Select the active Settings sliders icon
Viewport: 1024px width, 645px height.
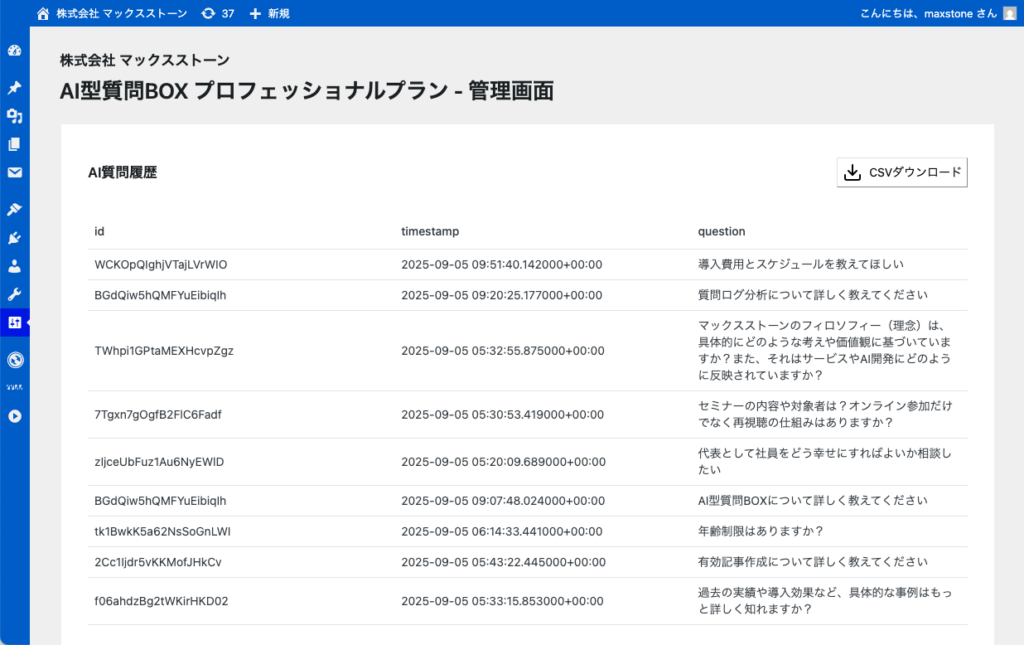coord(14,322)
